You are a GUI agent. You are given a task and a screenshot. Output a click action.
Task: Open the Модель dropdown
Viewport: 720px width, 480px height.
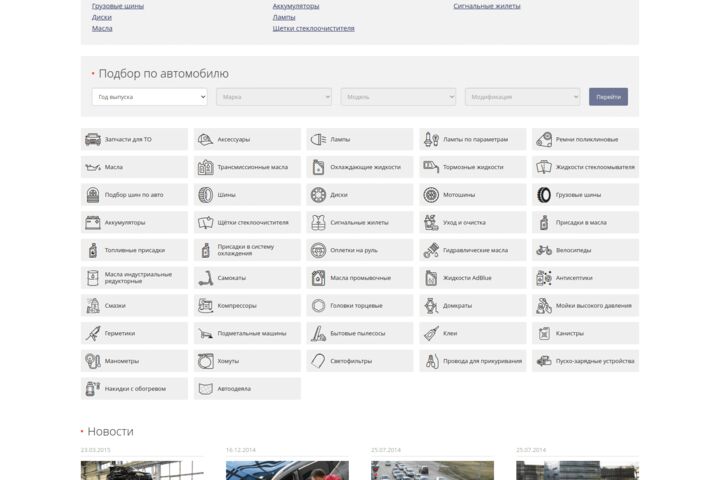tap(398, 97)
